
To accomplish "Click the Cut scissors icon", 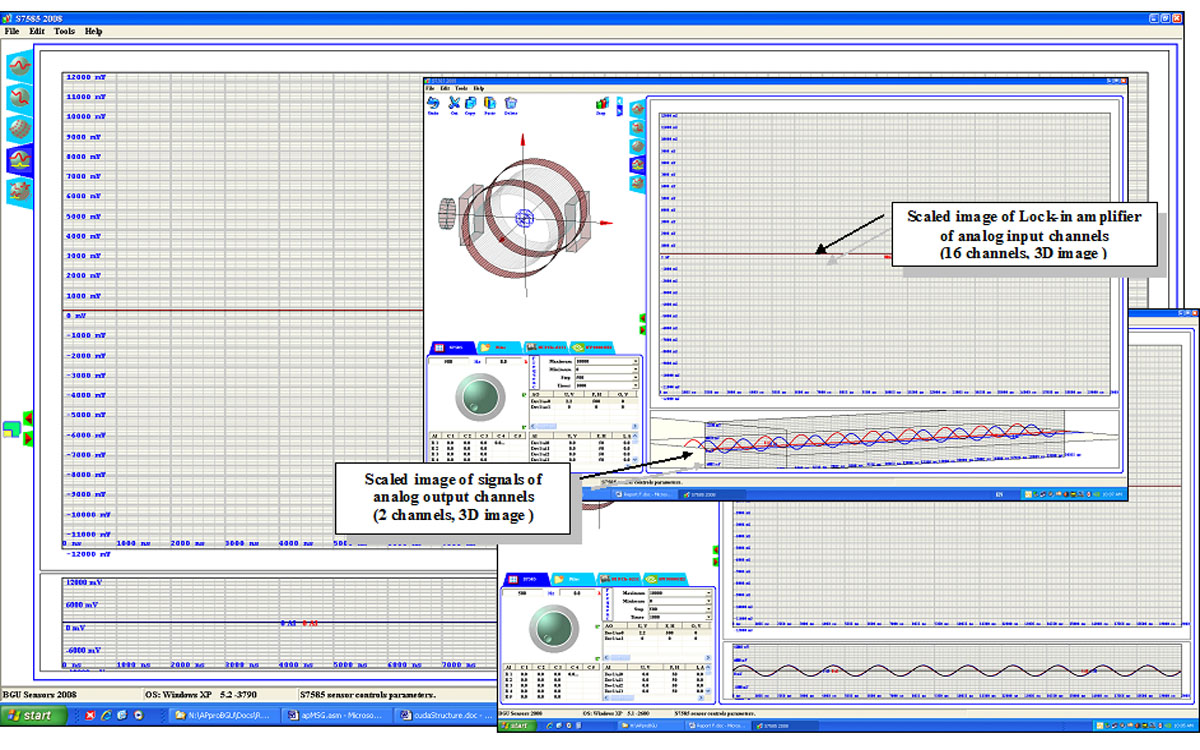I will (453, 103).
